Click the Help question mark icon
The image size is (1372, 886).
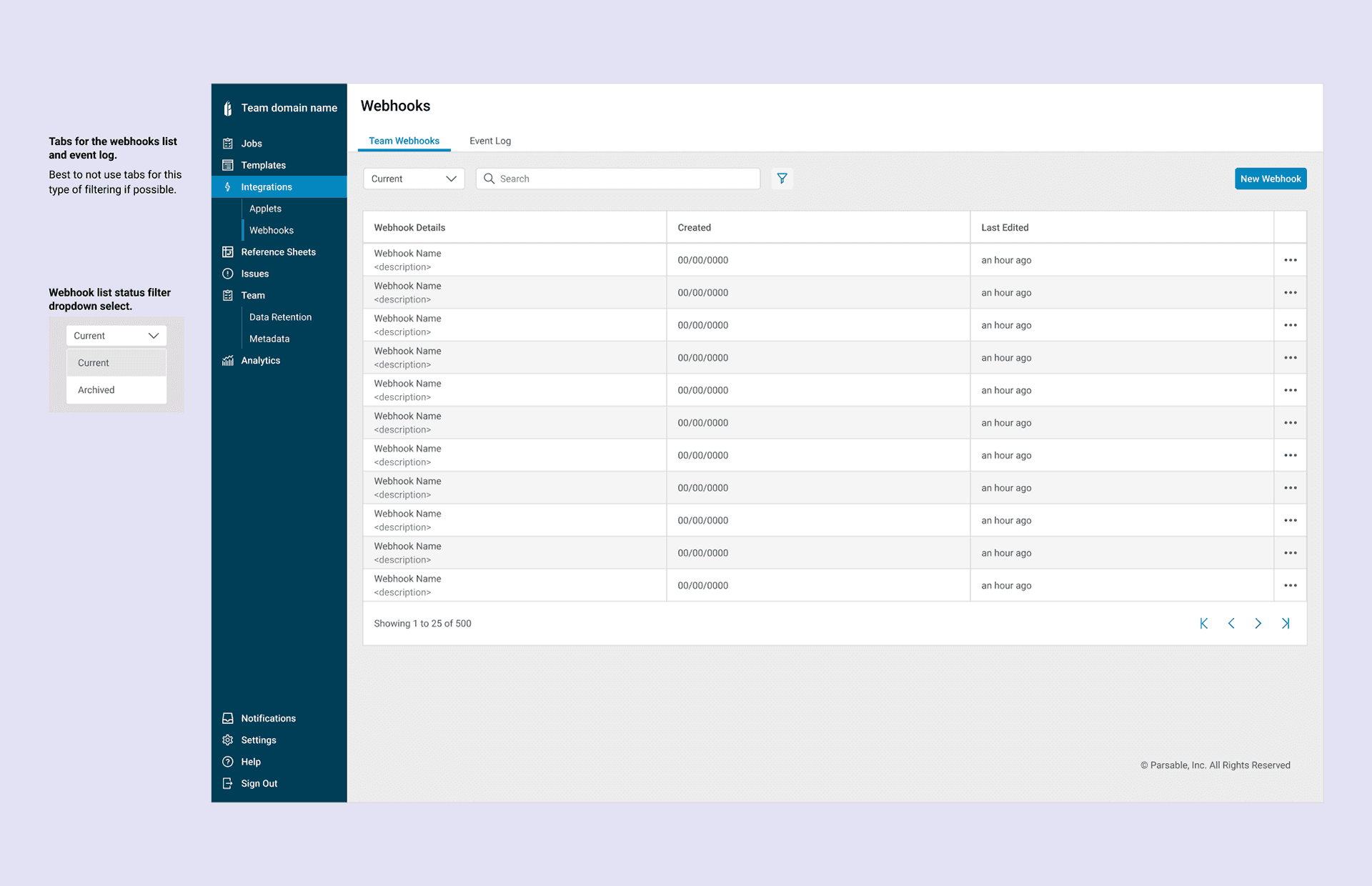click(228, 762)
